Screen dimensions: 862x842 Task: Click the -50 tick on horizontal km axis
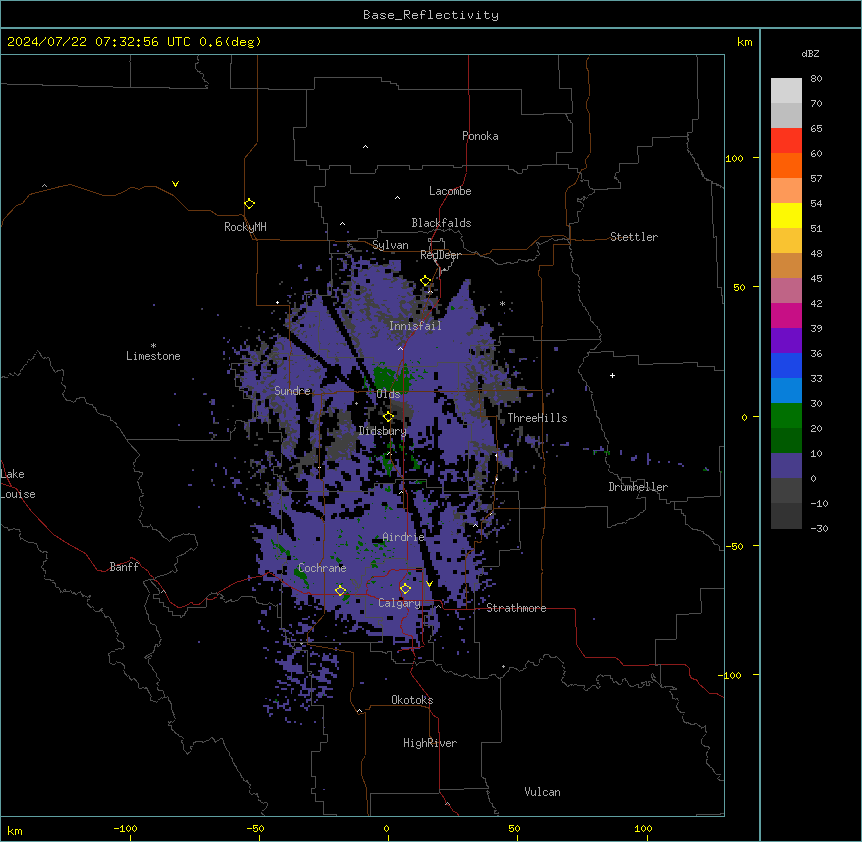255,828
